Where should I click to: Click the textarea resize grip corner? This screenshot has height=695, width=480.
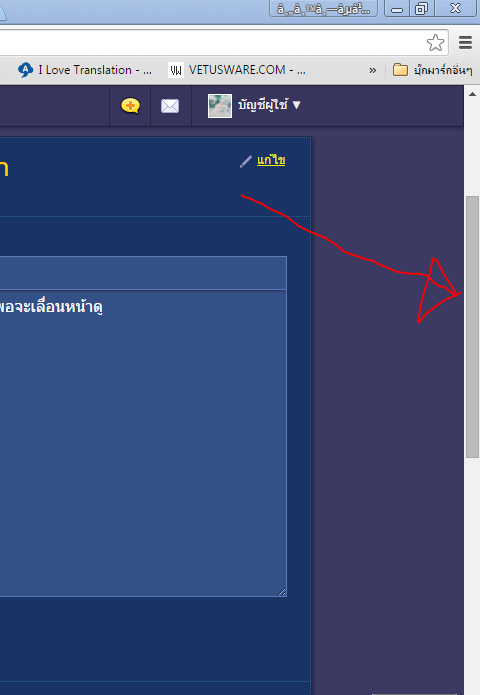point(282,592)
